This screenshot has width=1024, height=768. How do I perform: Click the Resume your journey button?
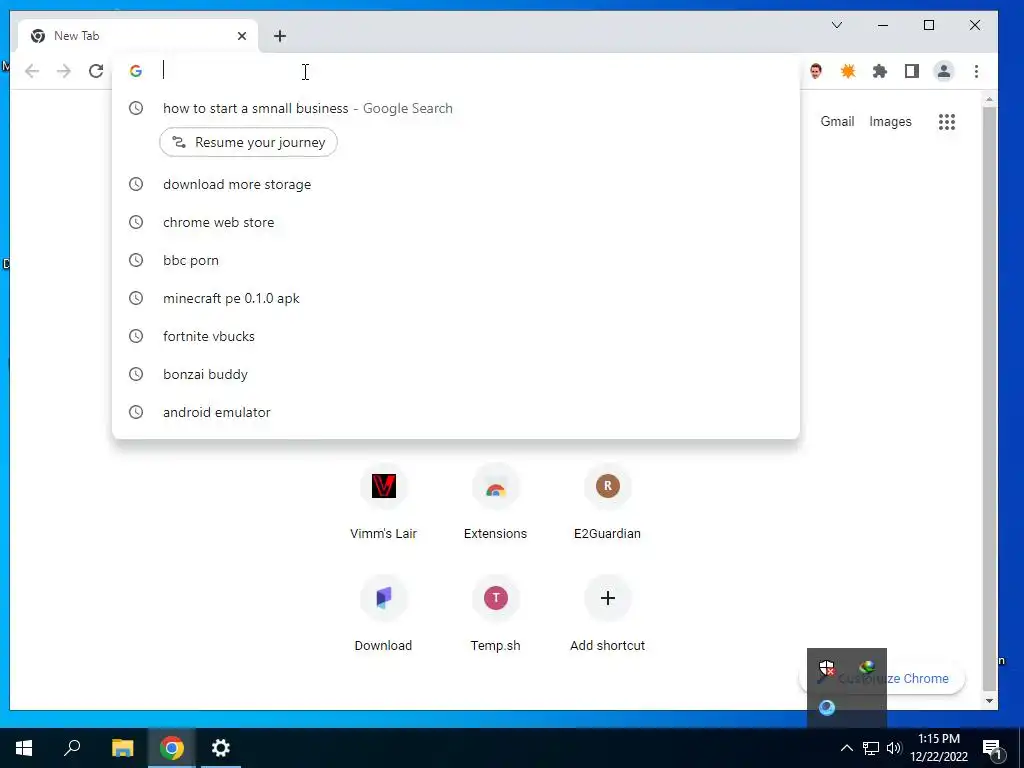click(248, 142)
